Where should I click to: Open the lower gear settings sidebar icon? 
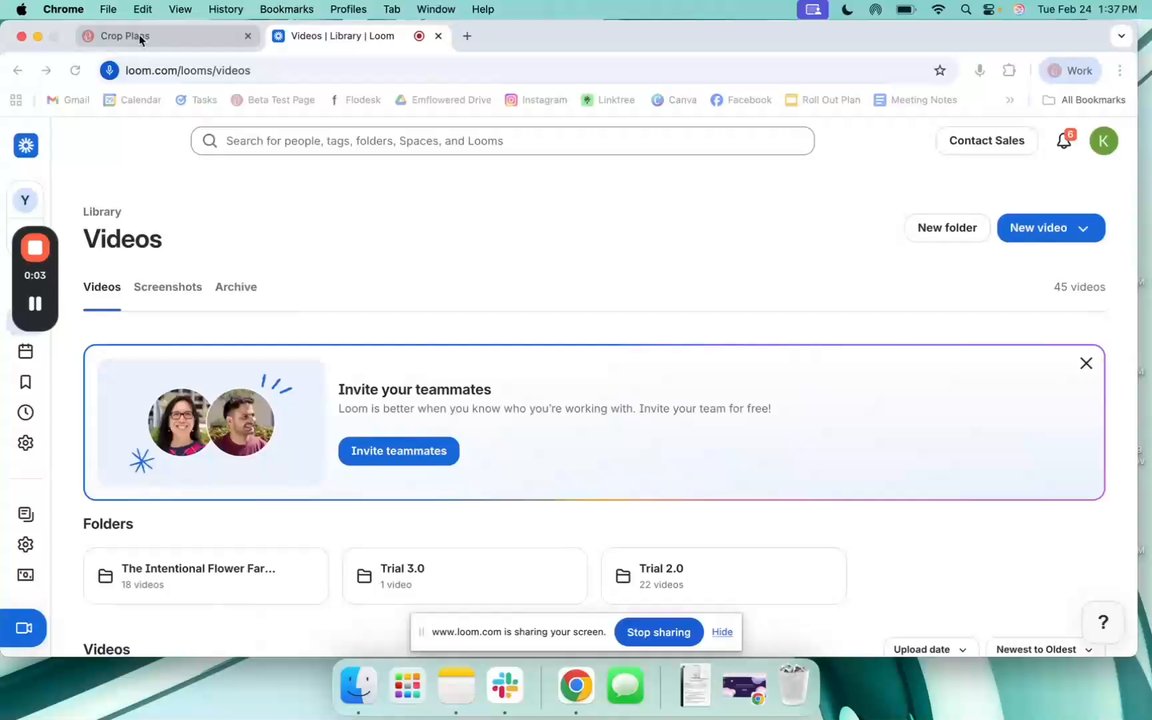26,544
